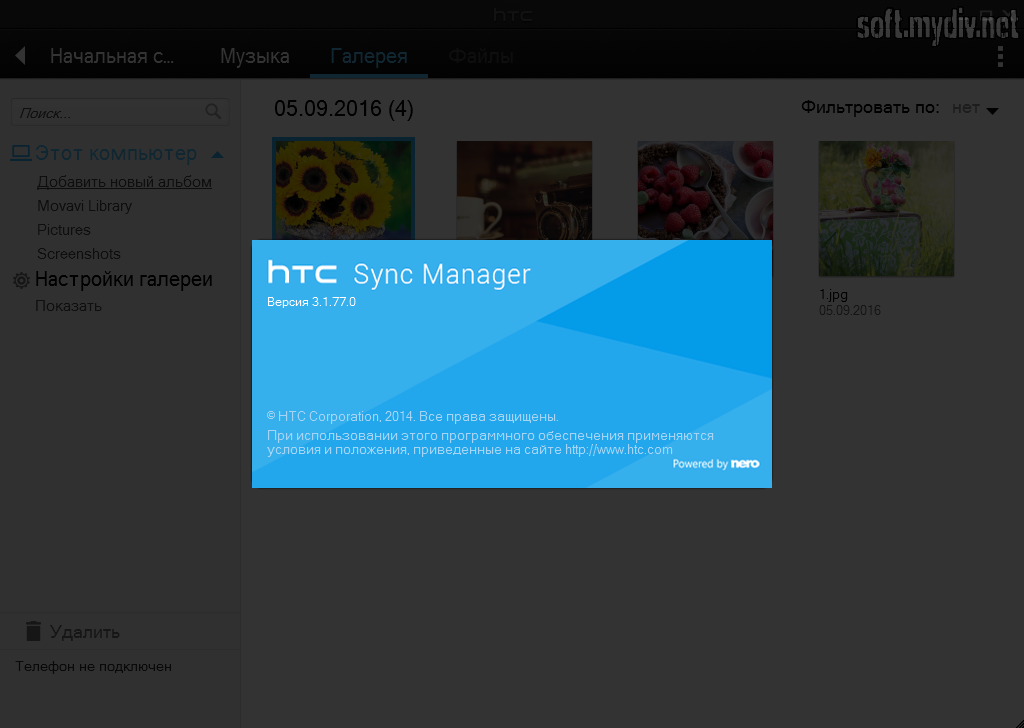
Task: Click the gear icon for Настройки галереи
Action: click(22, 280)
